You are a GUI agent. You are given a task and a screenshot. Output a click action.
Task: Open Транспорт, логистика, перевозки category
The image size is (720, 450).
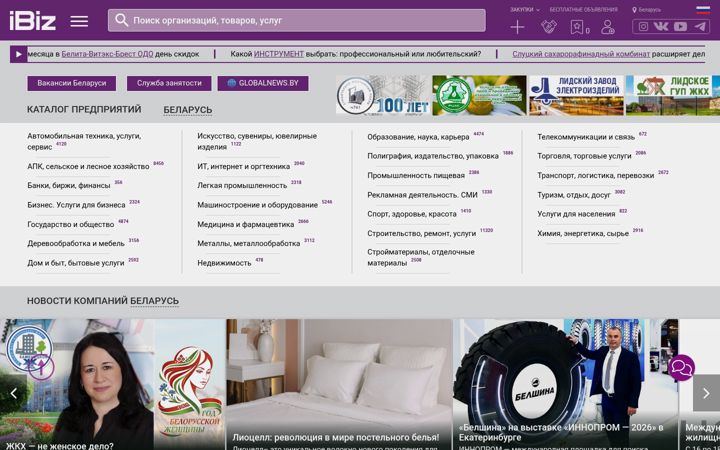[x=596, y=175]
